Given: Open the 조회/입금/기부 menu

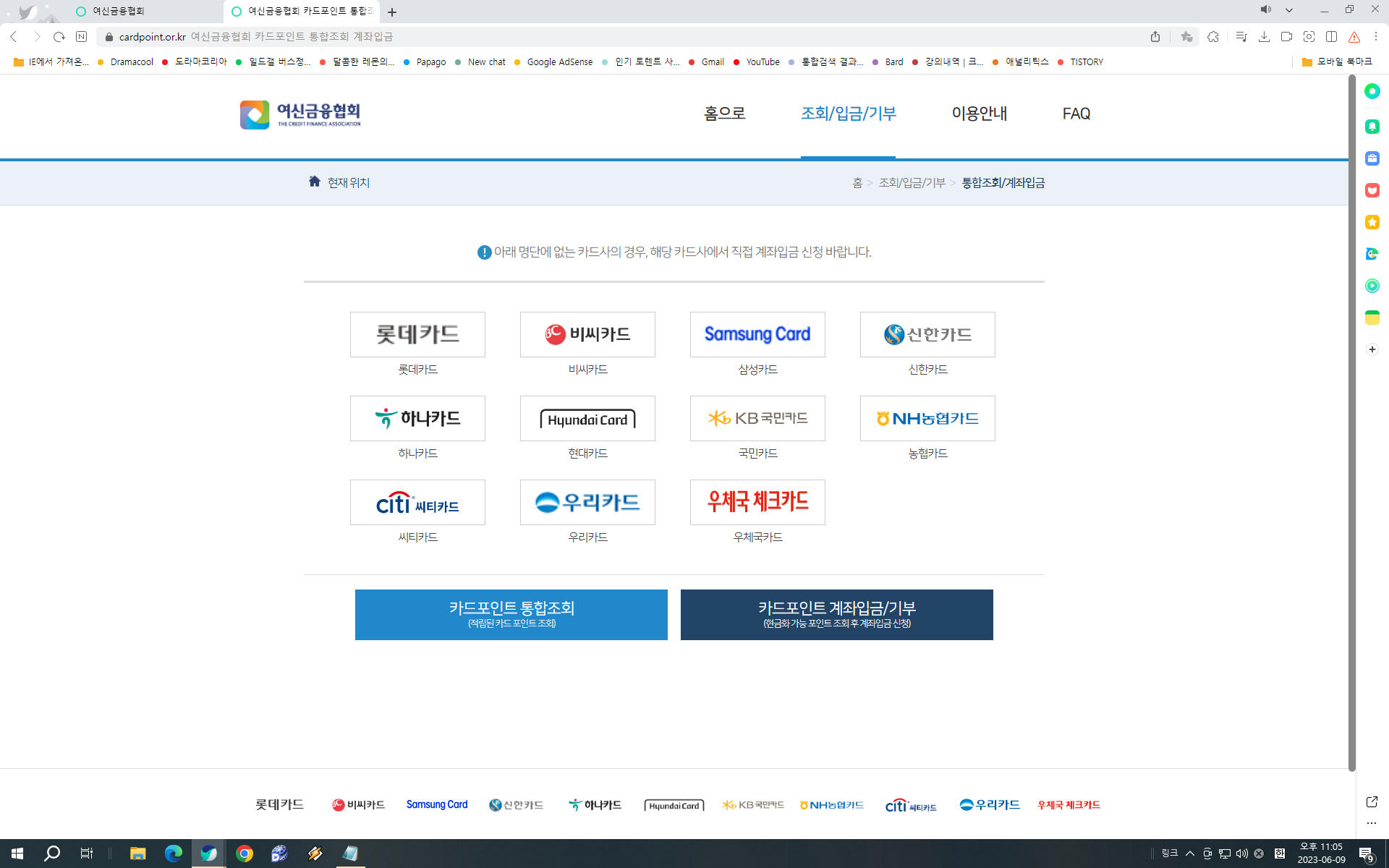Looking at the screenshot, I should coord(849,114).
